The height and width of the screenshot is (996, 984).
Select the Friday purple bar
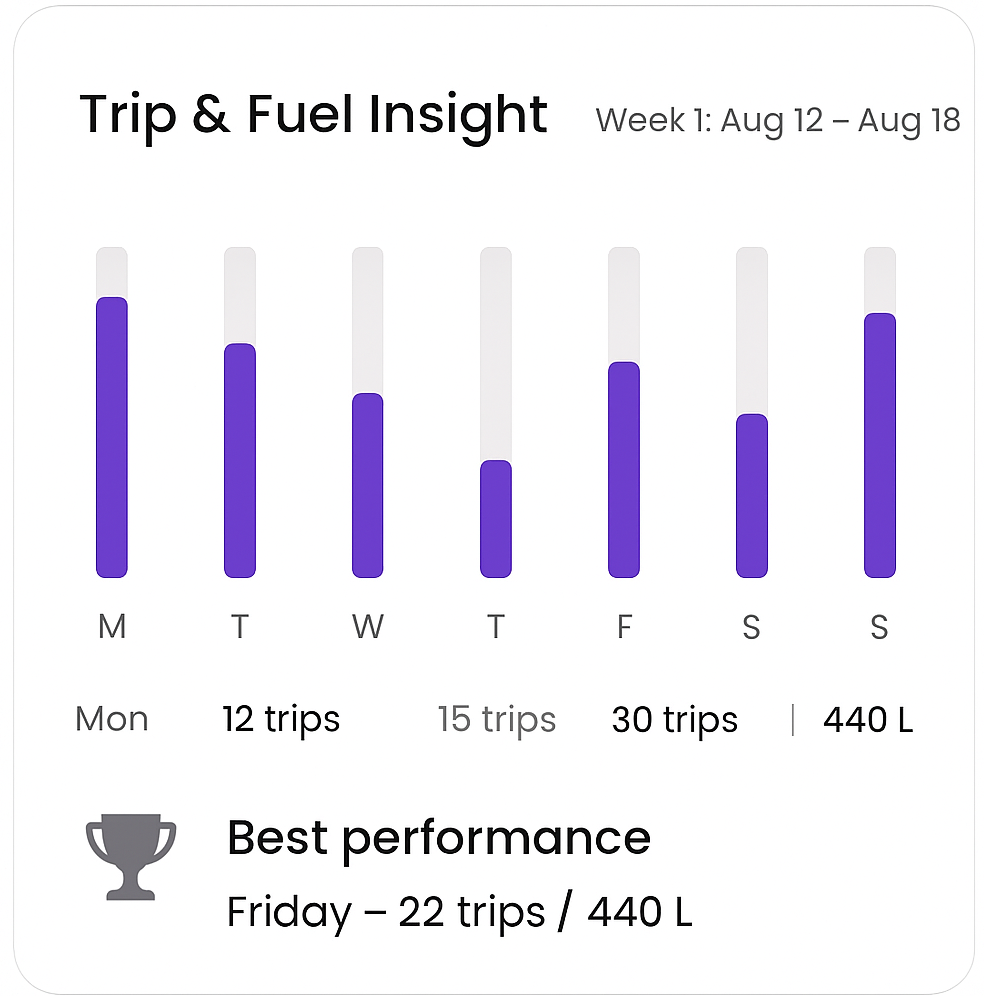(x=624, y=469)
